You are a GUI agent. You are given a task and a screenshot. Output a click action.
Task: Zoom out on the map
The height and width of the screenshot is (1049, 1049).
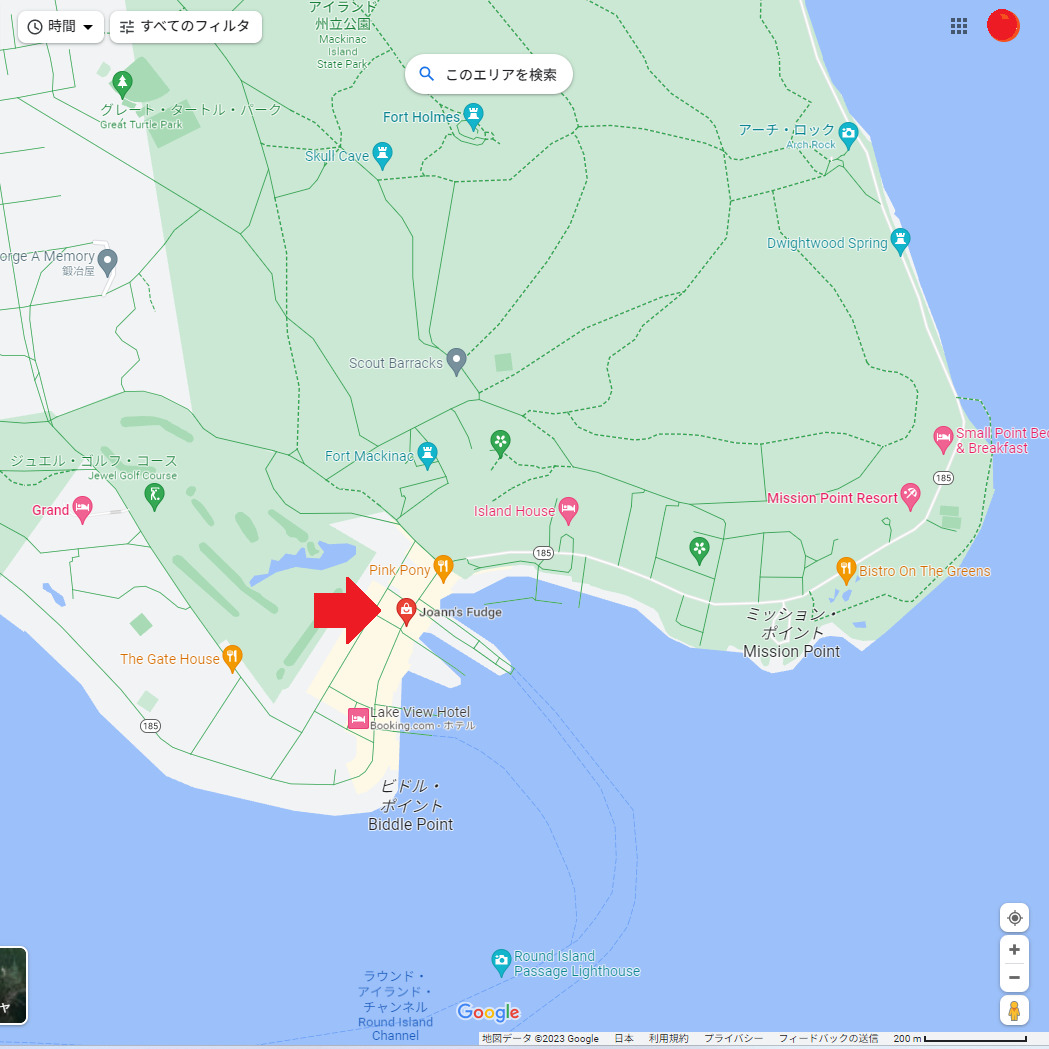click(x=1014, y=977)
